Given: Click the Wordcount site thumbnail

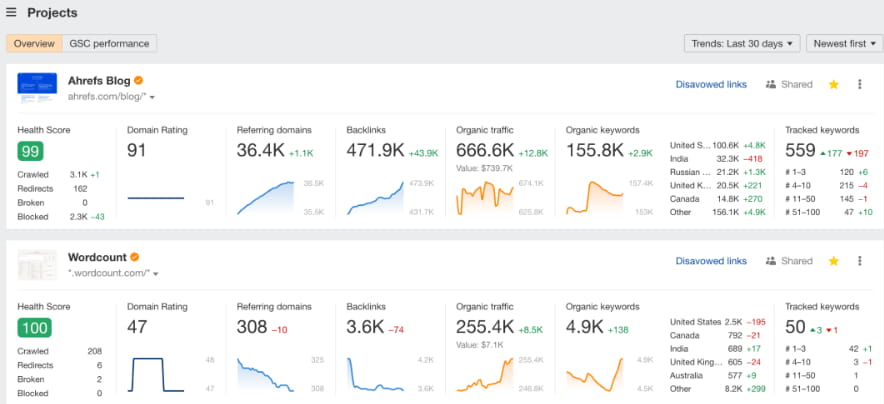Looking at the screenshot, I should pos(37,264).
